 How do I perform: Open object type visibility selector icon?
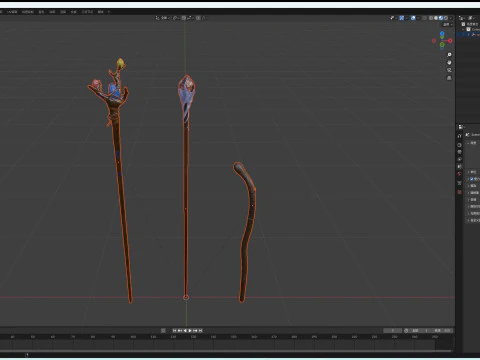pos(392,18)
